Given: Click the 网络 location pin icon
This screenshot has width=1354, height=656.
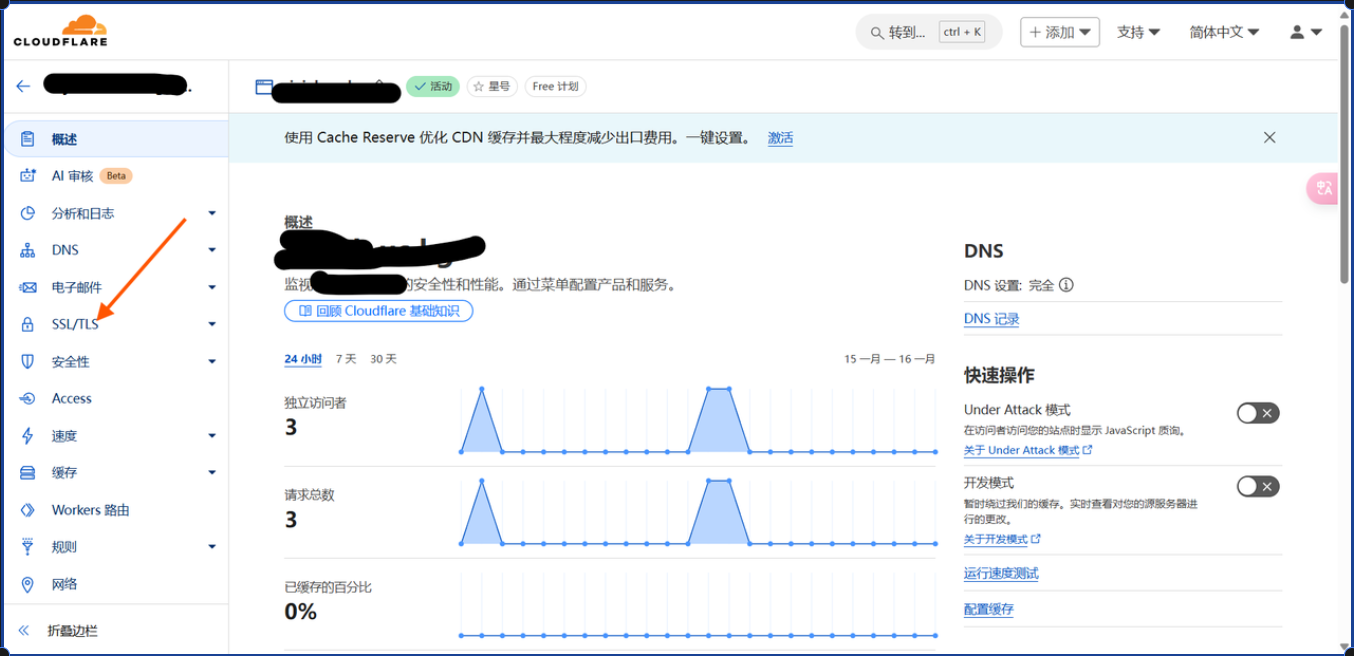Looking at the screenshot, I should (x=28, y=584).
